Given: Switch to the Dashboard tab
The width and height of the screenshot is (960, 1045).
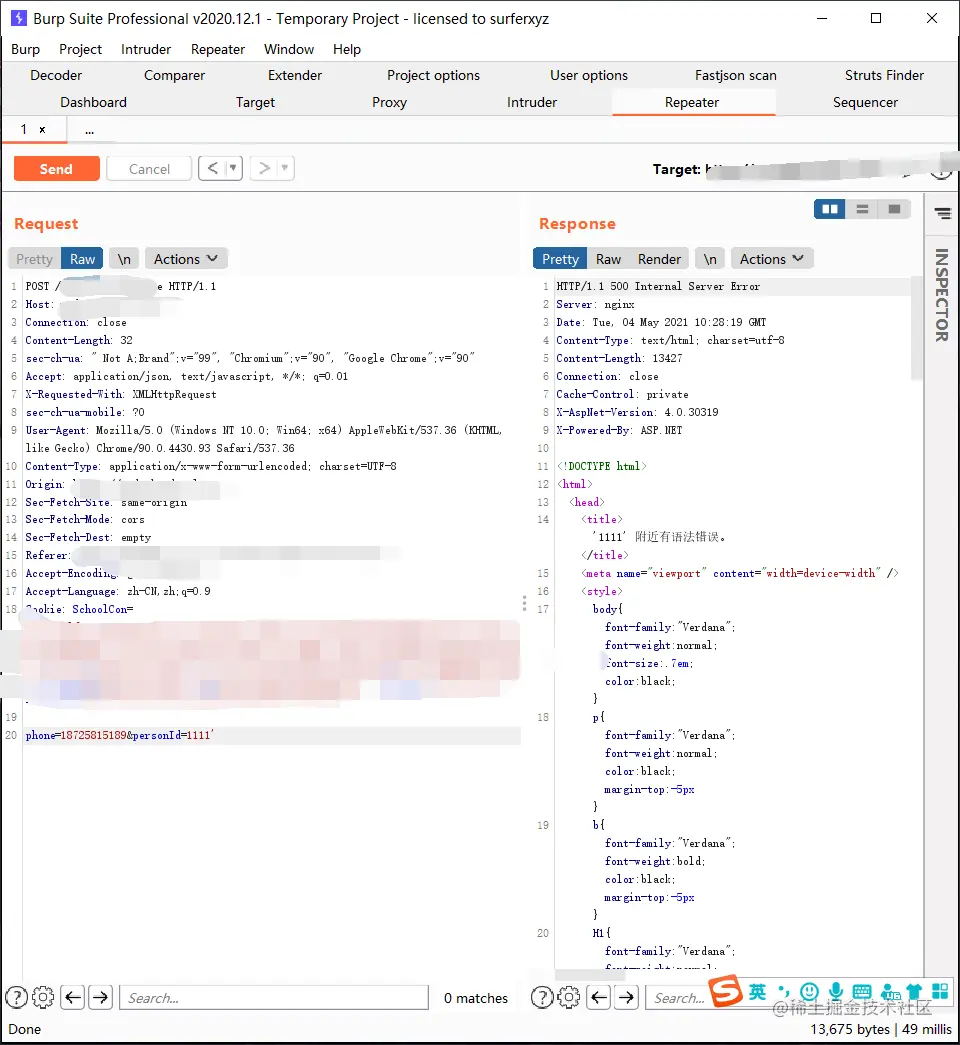Looking at the screenshot, I should pos(93,102).
